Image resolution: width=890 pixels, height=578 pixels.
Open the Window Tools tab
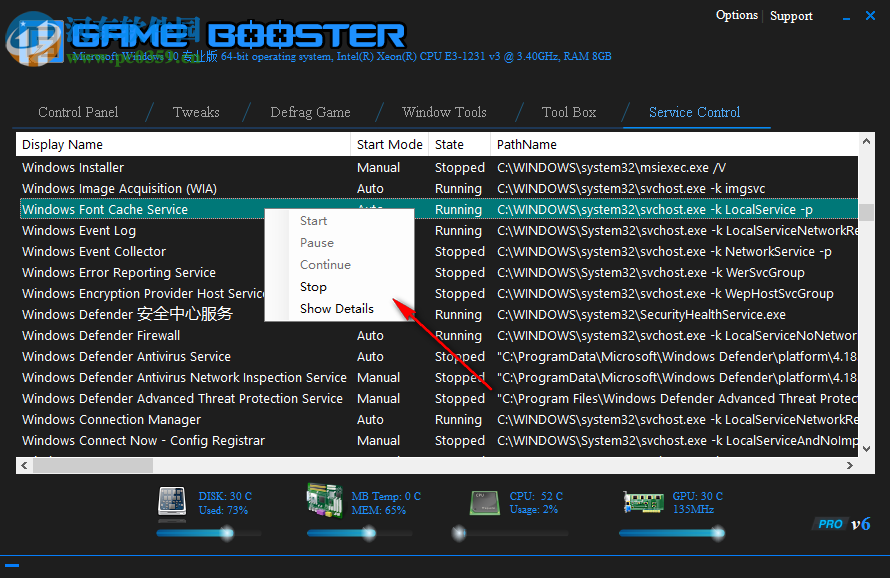444,112
